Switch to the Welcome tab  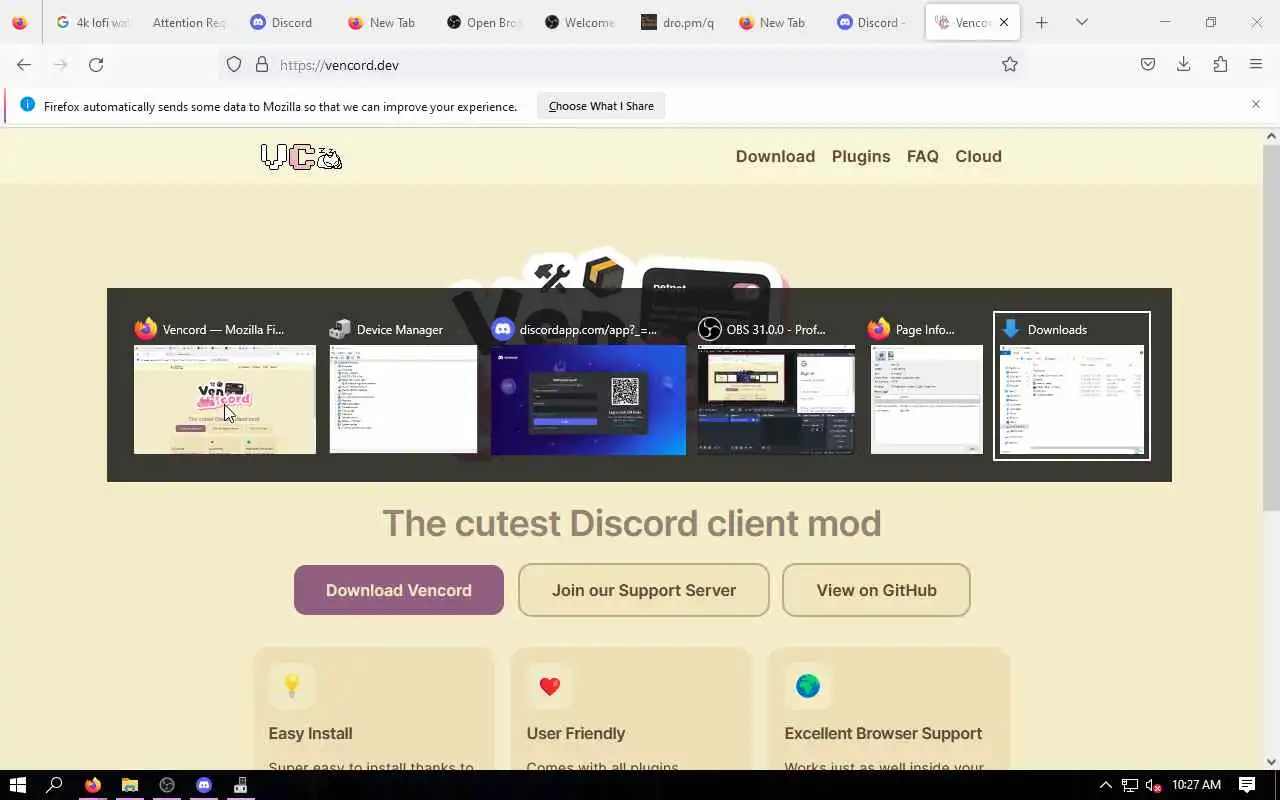point(580,22)
